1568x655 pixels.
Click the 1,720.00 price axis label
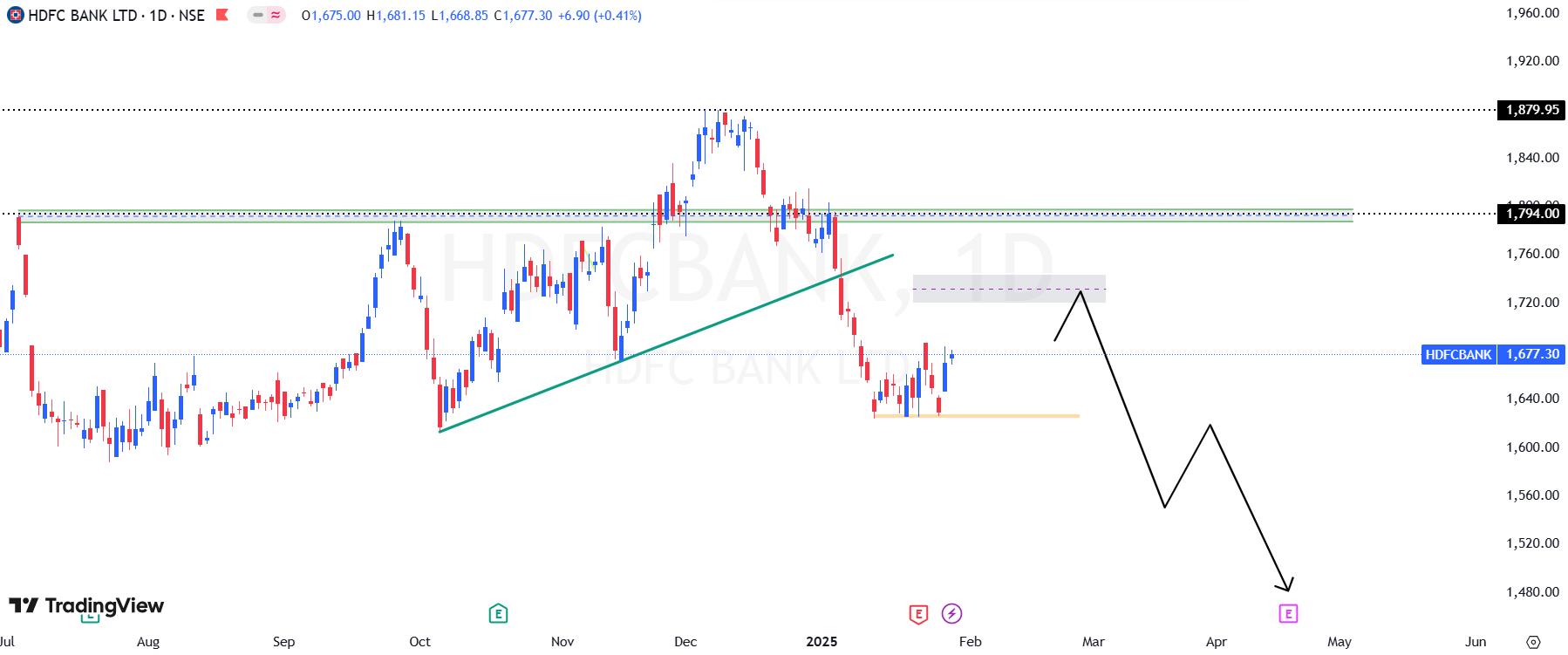click(1532, 303)
